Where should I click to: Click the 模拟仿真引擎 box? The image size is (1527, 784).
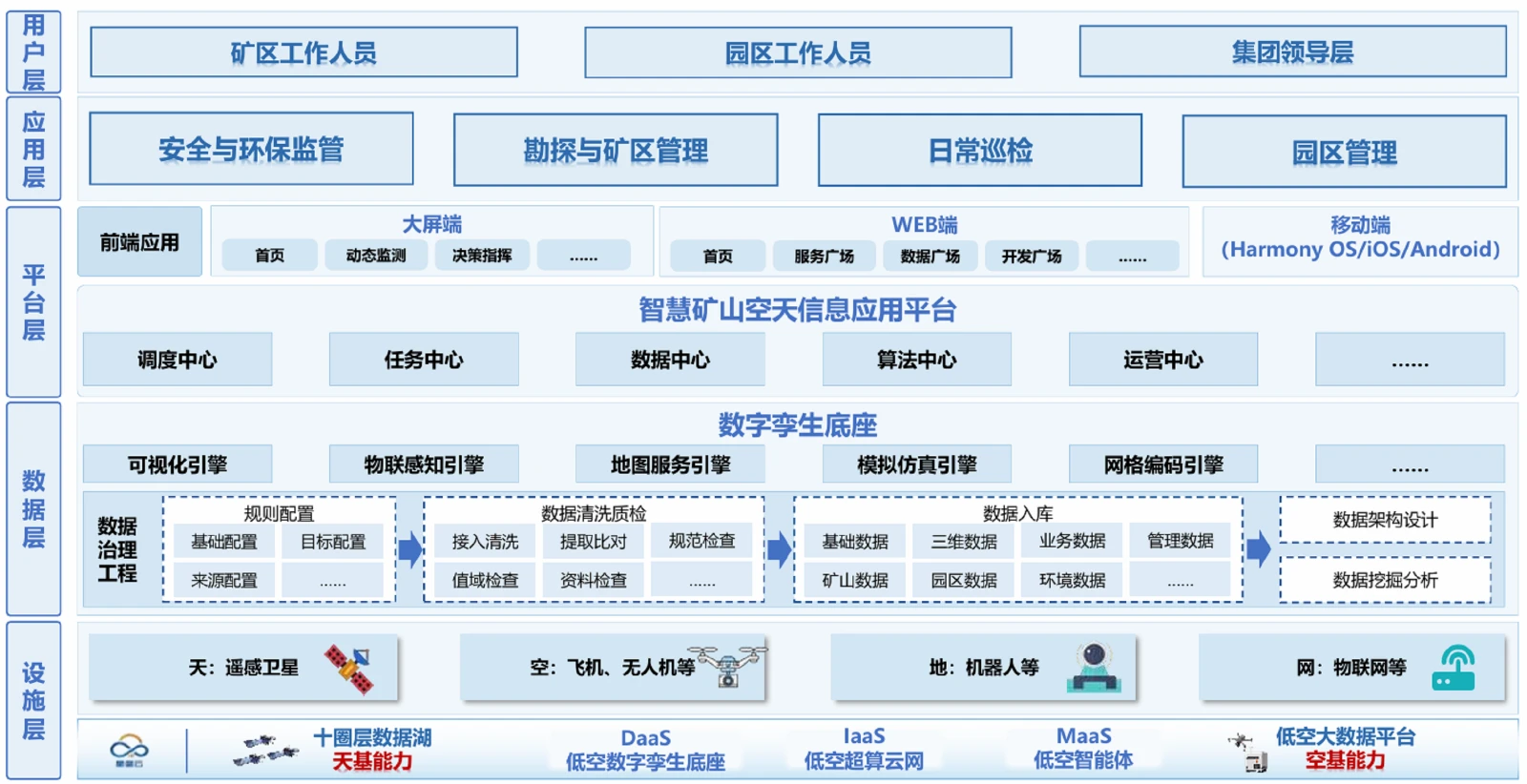click(916, 464)
